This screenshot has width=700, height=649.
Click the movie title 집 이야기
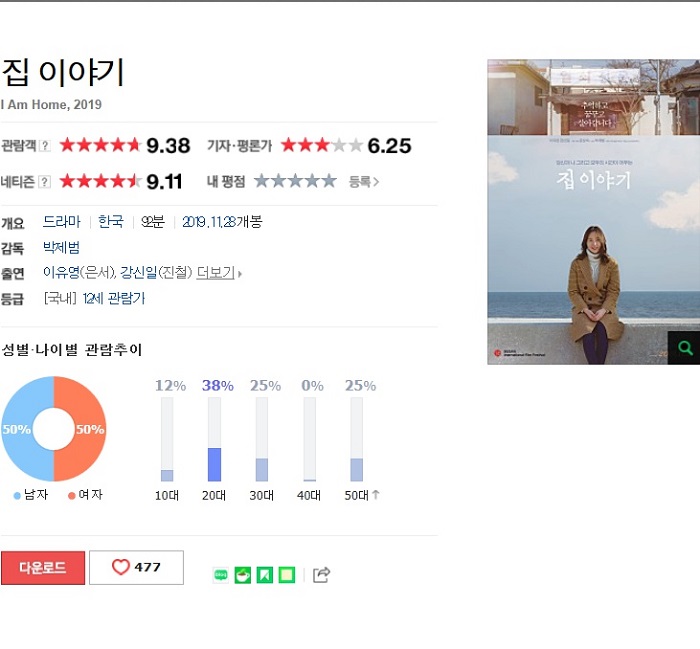pyautogui.click(x=62, y=72)
